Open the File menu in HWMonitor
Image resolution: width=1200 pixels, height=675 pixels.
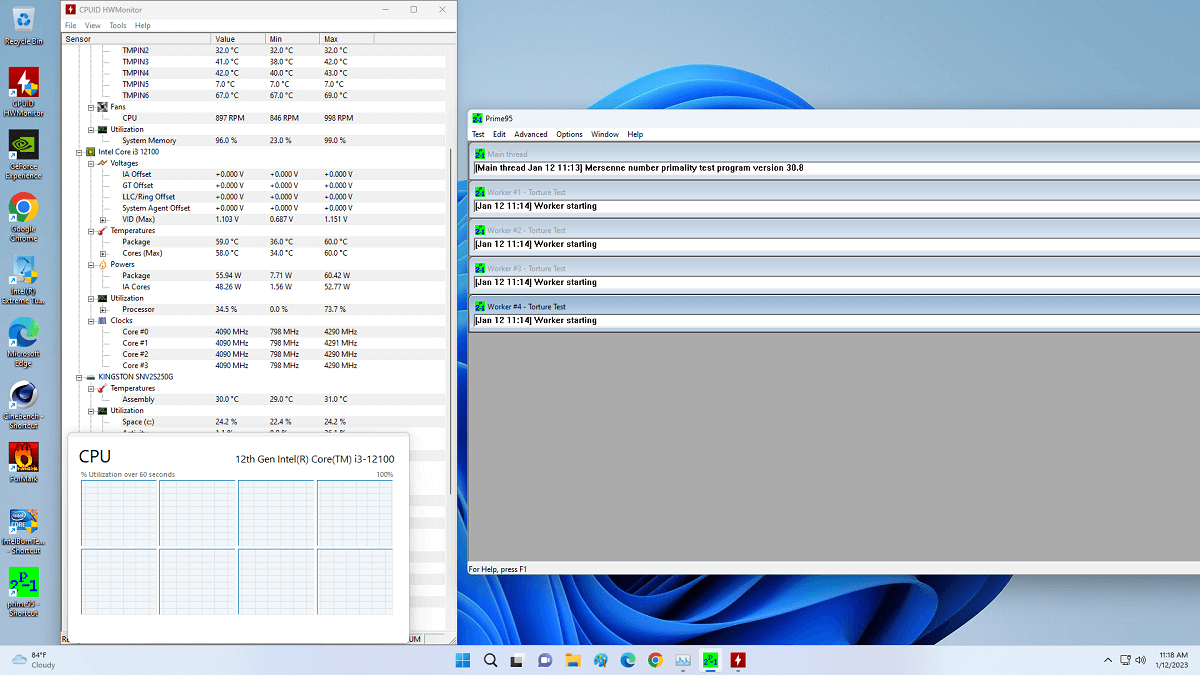click(70, 25)
